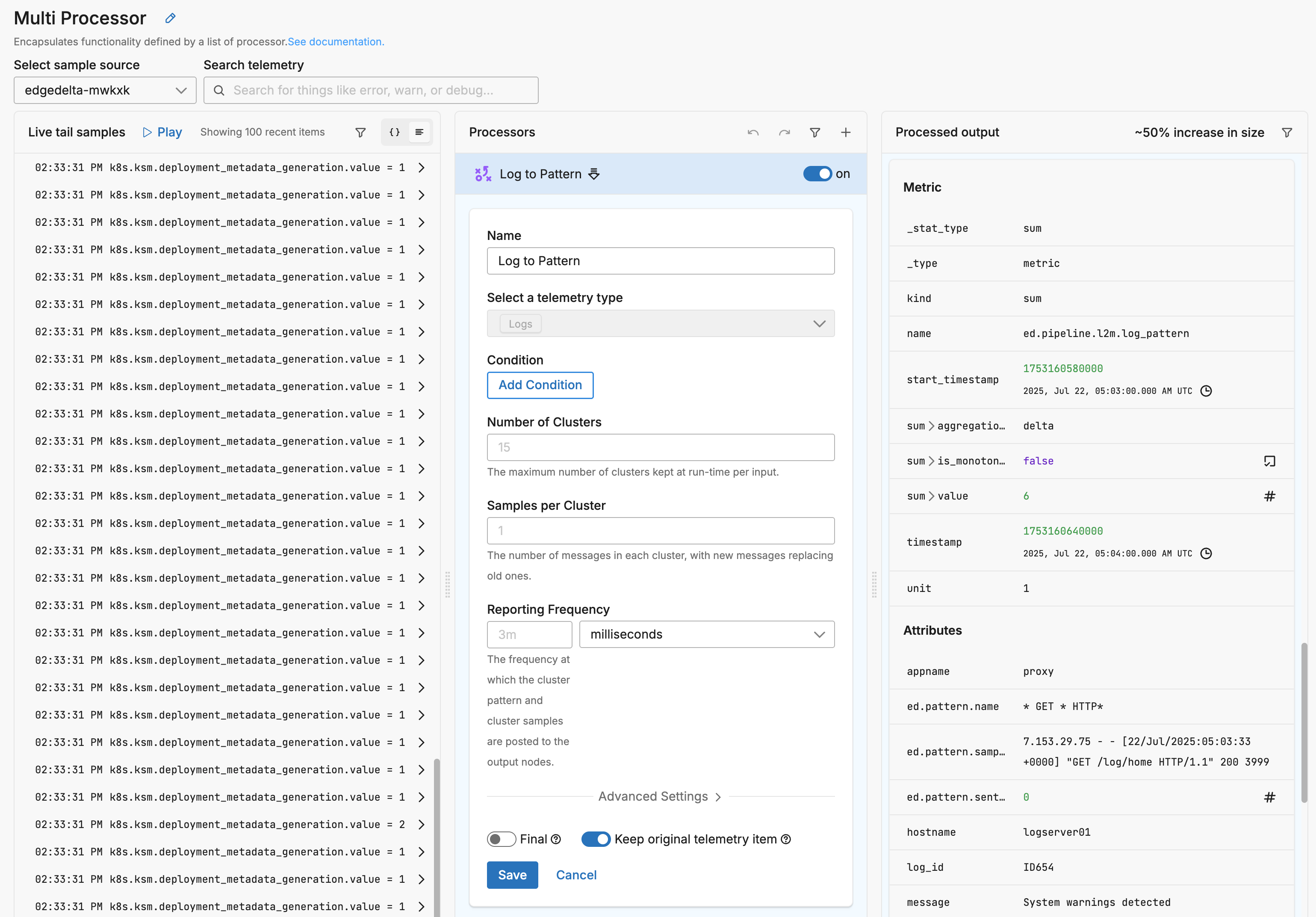1316x917 pixels.
Task: Expand the sum is_monoton path chevron
Action: (931, 461)
